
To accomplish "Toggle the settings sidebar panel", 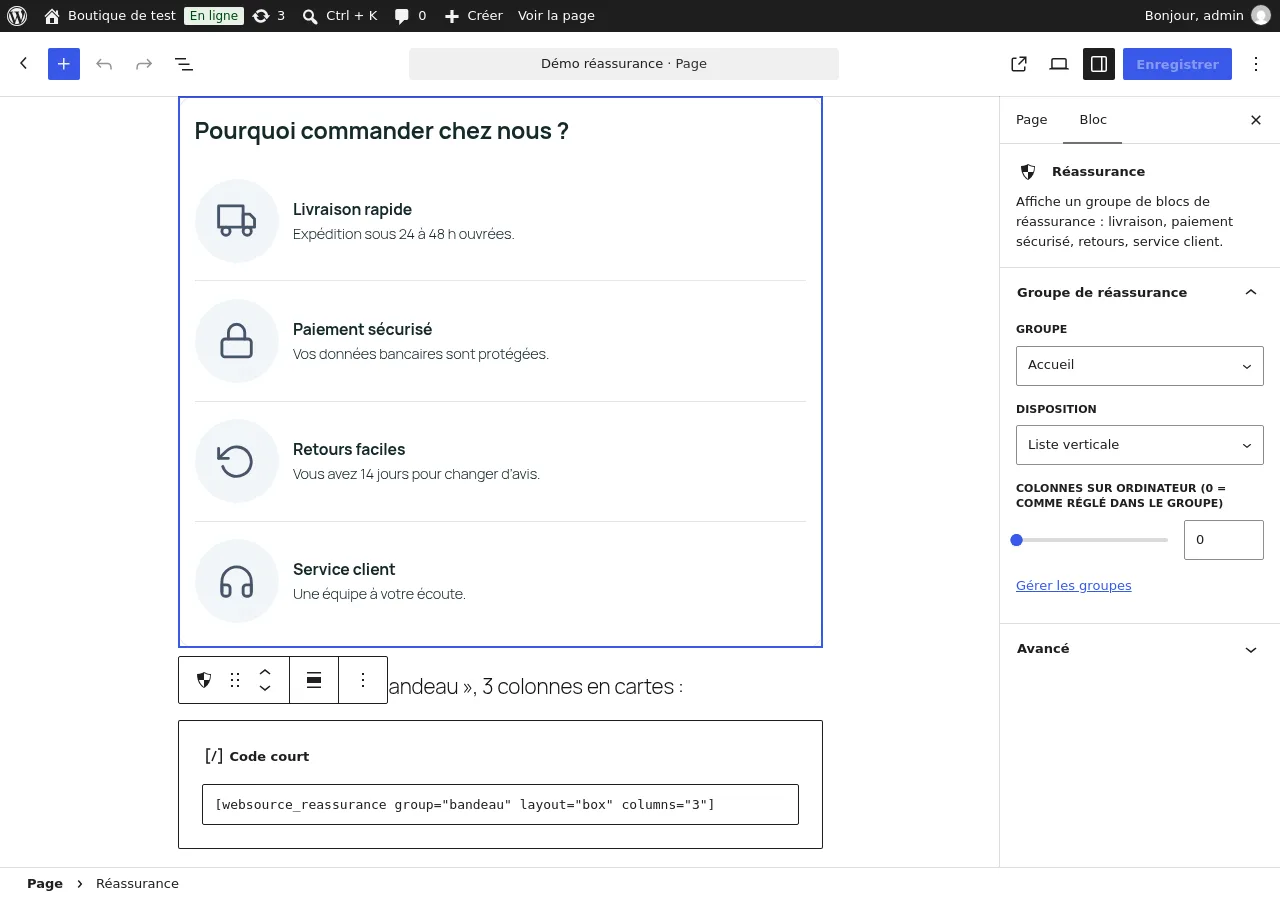I will click(1099, 64).
